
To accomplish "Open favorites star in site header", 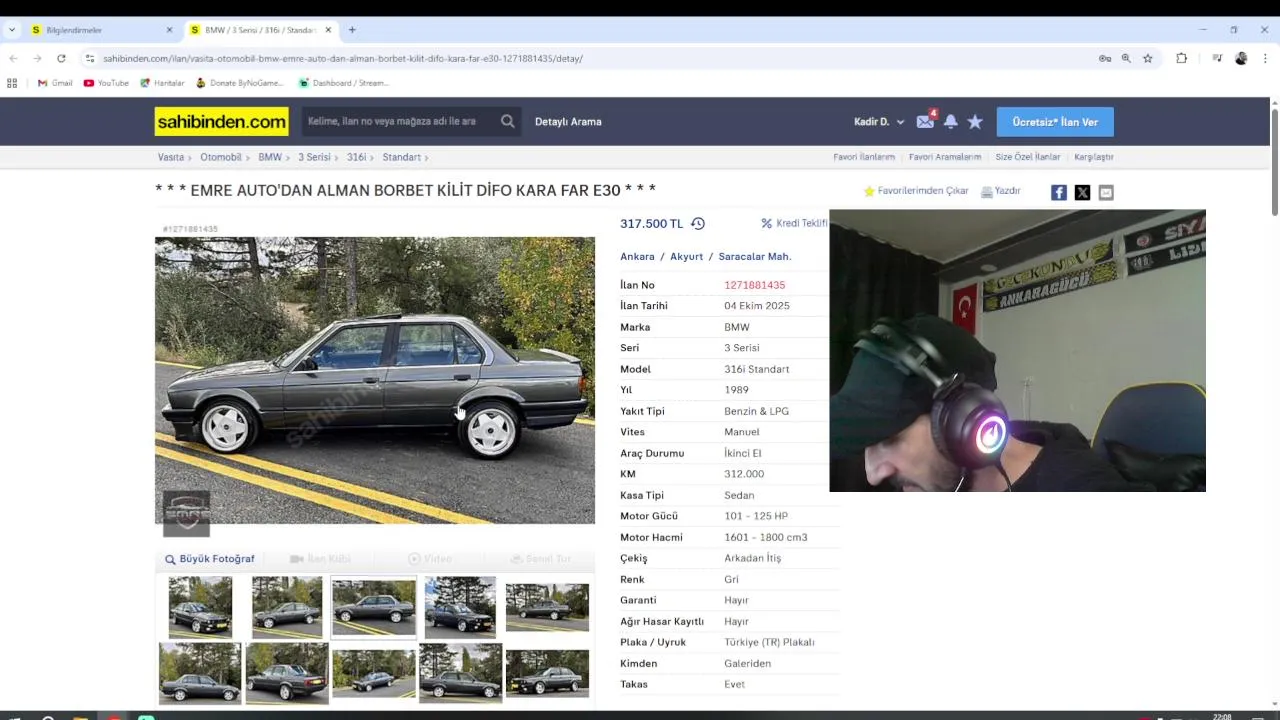I will click(975, 121).
